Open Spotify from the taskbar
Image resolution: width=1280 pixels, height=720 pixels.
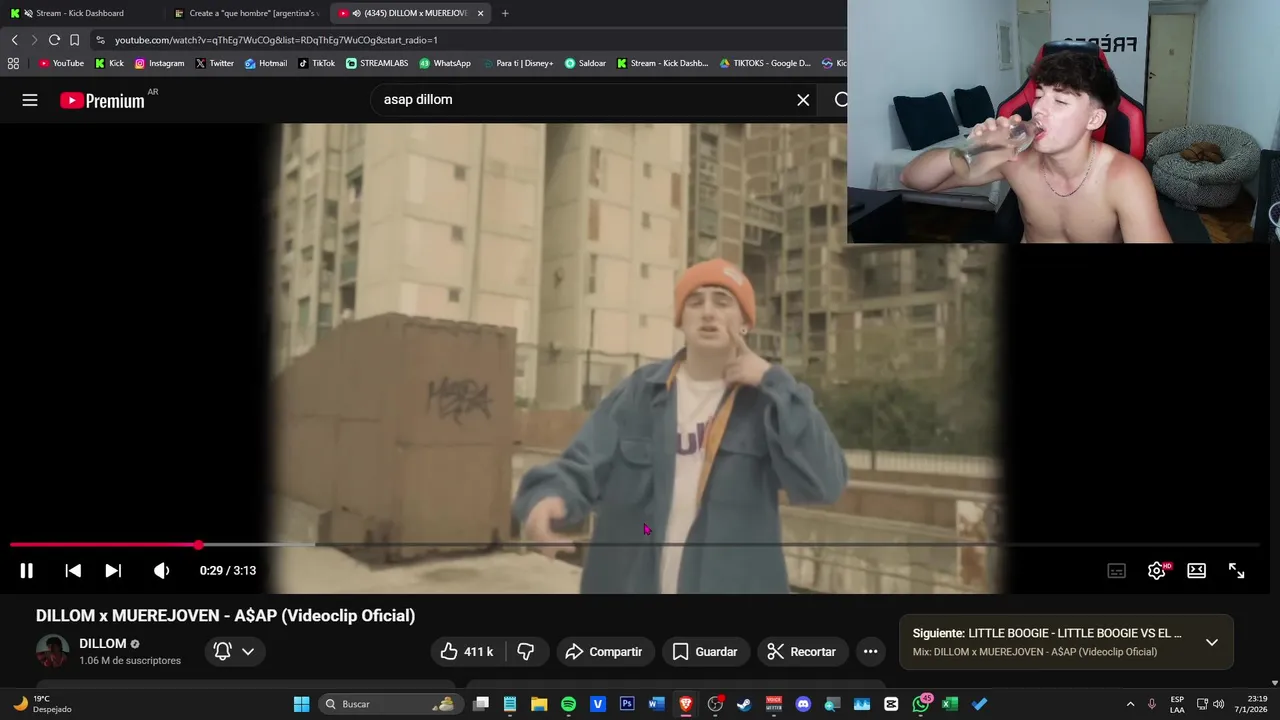click(x=568, y=704)
